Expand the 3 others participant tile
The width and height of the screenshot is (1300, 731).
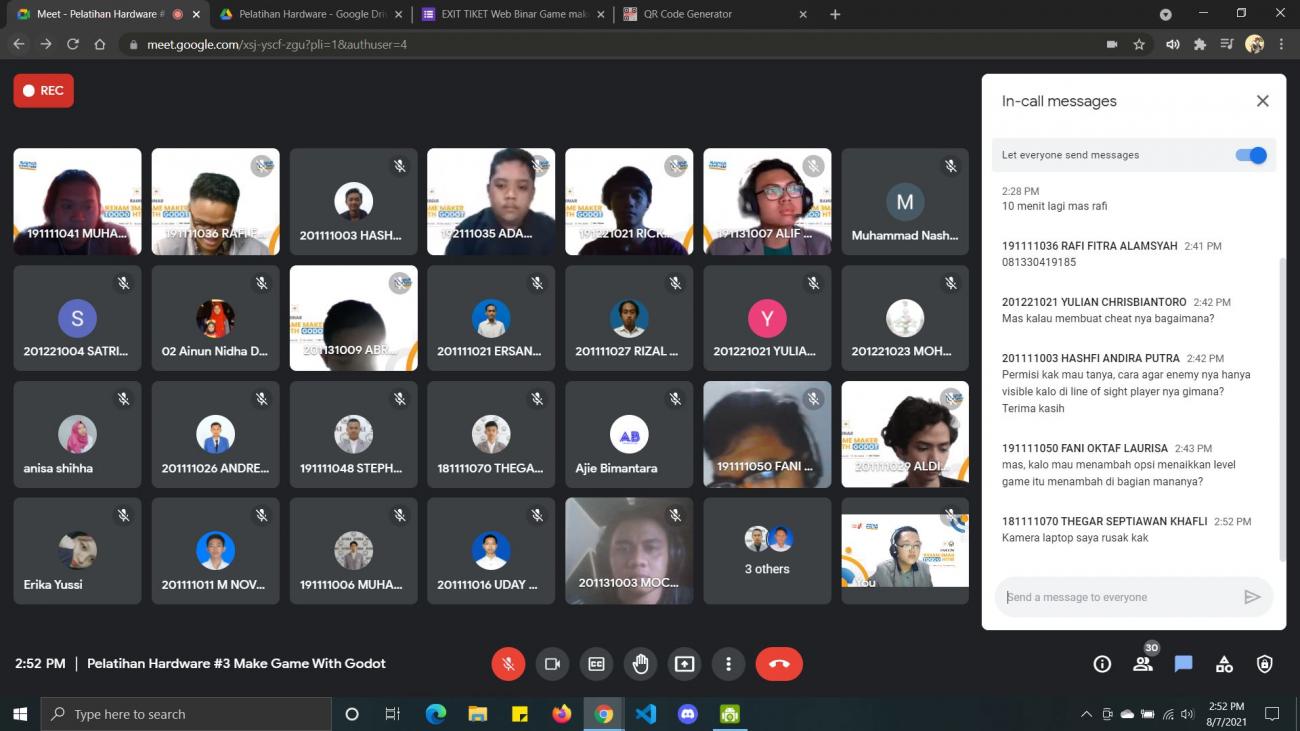[x=767, y=551]
